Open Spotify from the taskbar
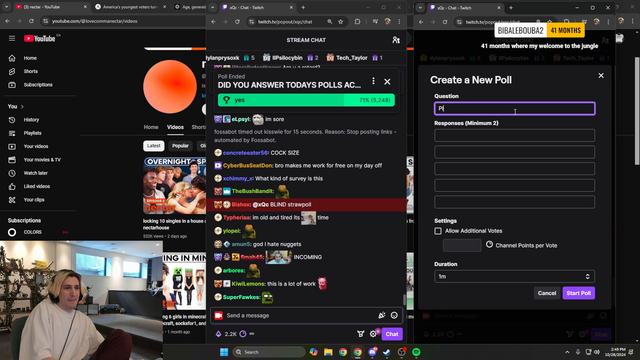 tap(416, 352)
